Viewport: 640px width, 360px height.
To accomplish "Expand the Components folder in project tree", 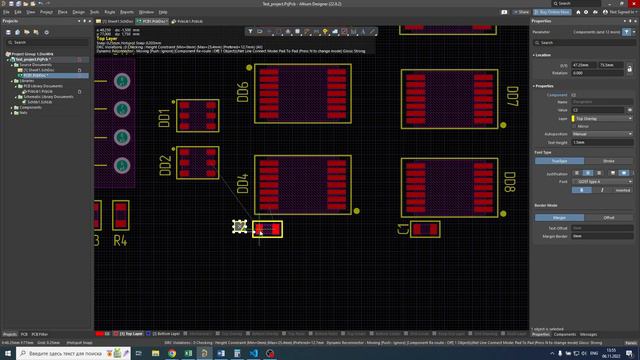I will [12, 108].
